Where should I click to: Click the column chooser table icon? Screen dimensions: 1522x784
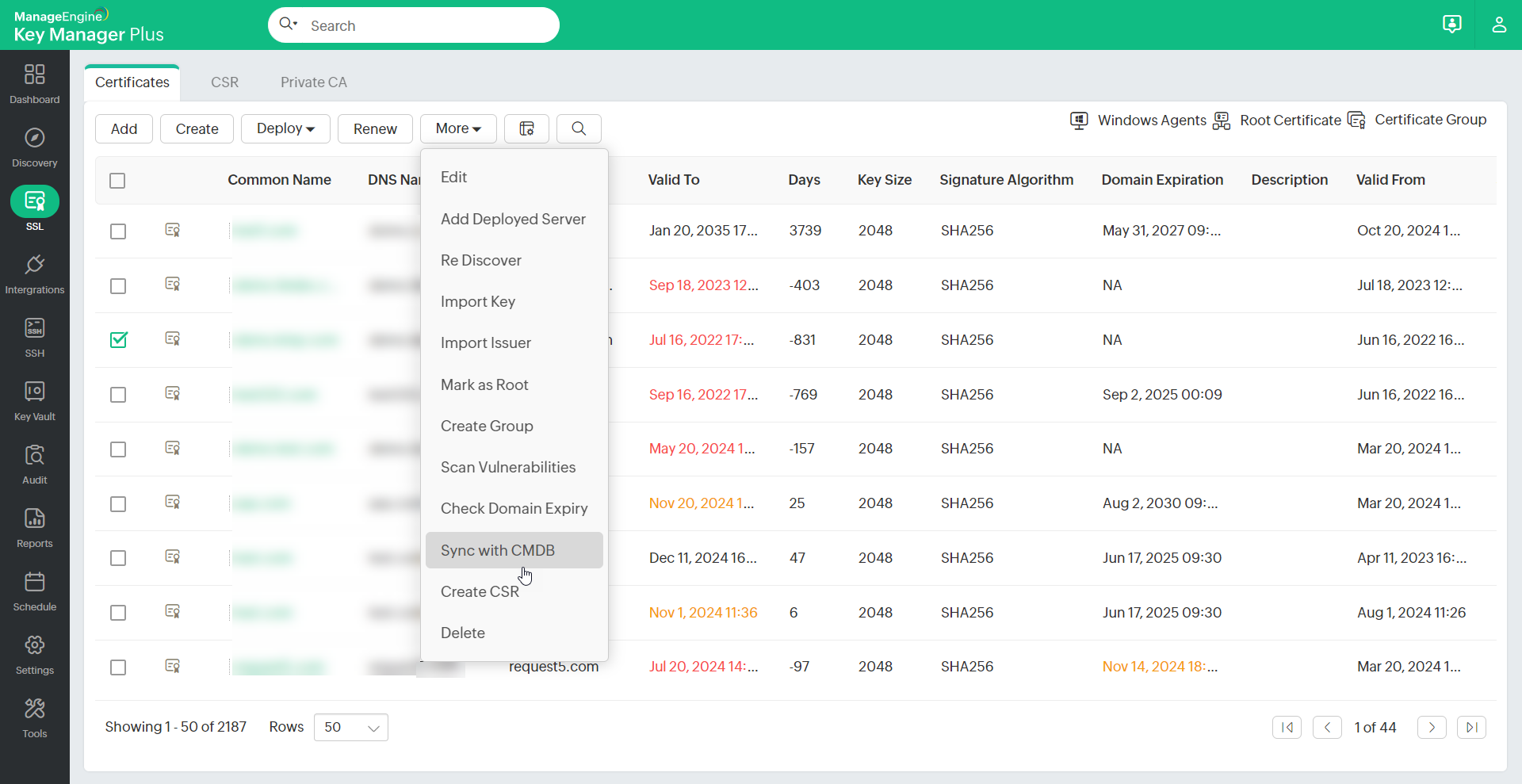coord(526,128)
